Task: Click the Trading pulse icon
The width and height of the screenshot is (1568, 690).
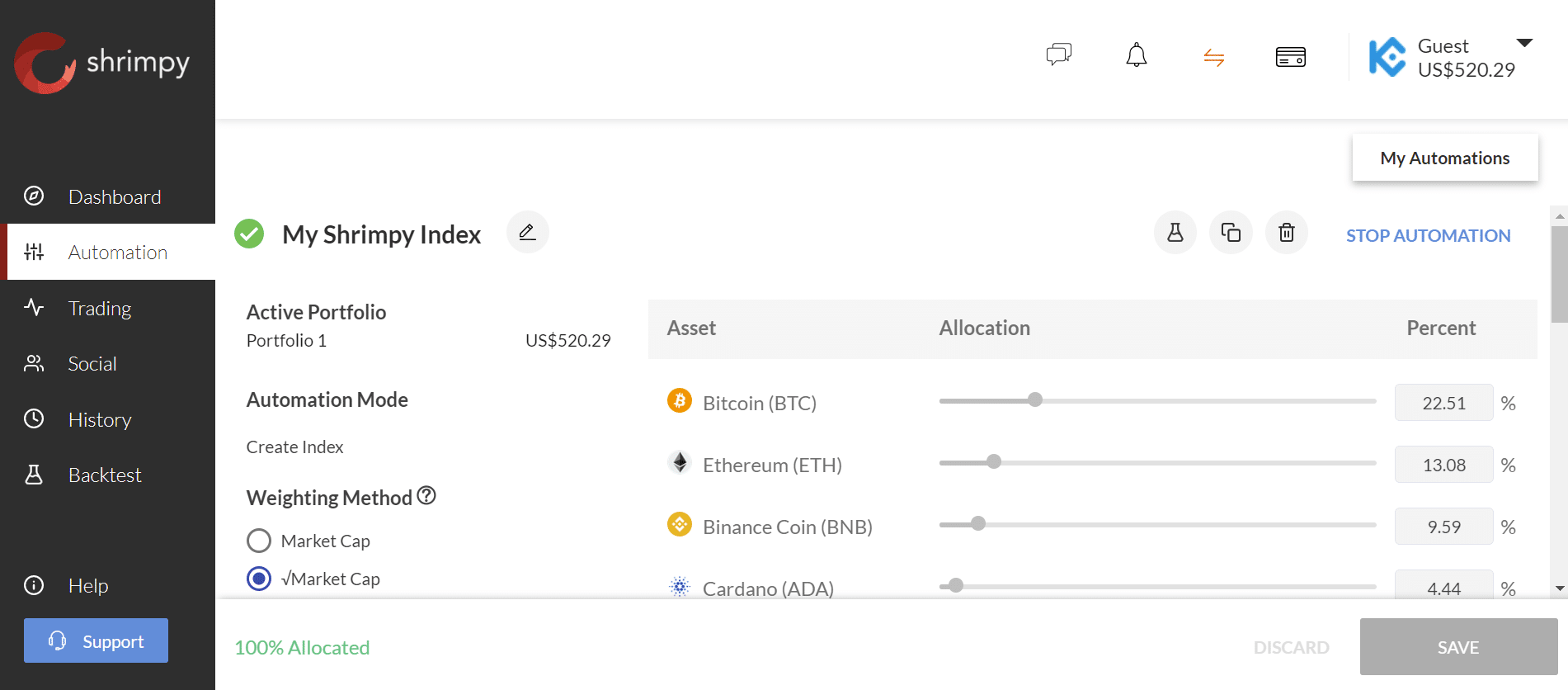Action: [34, 308]
